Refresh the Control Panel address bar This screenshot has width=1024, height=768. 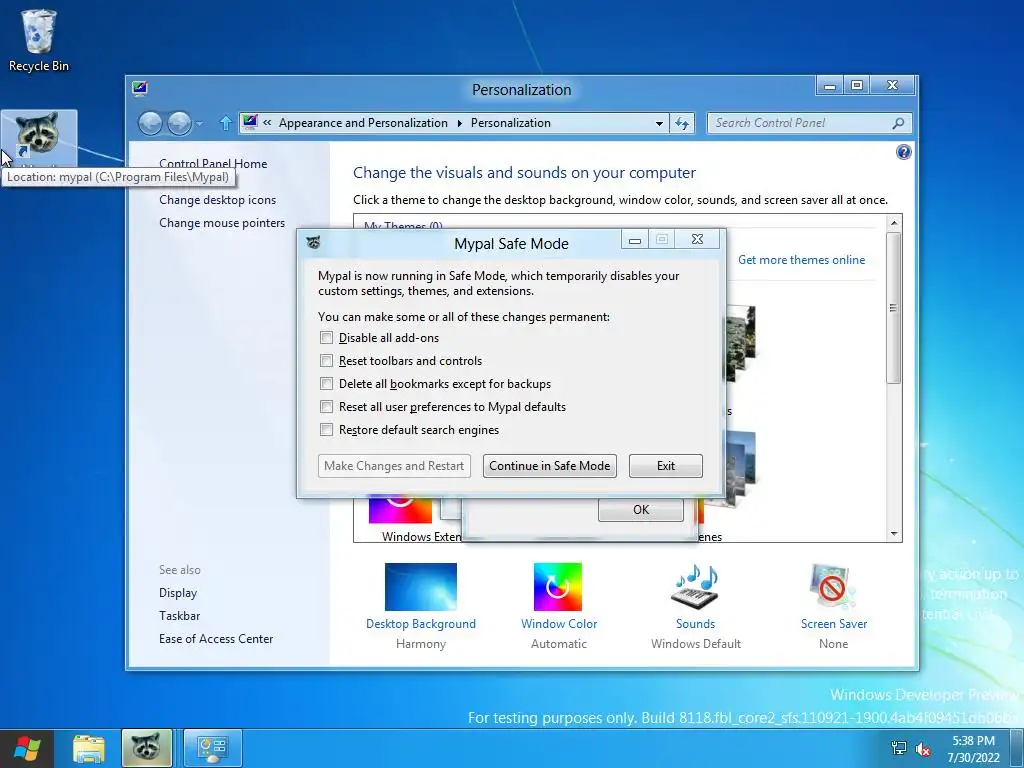682,123
